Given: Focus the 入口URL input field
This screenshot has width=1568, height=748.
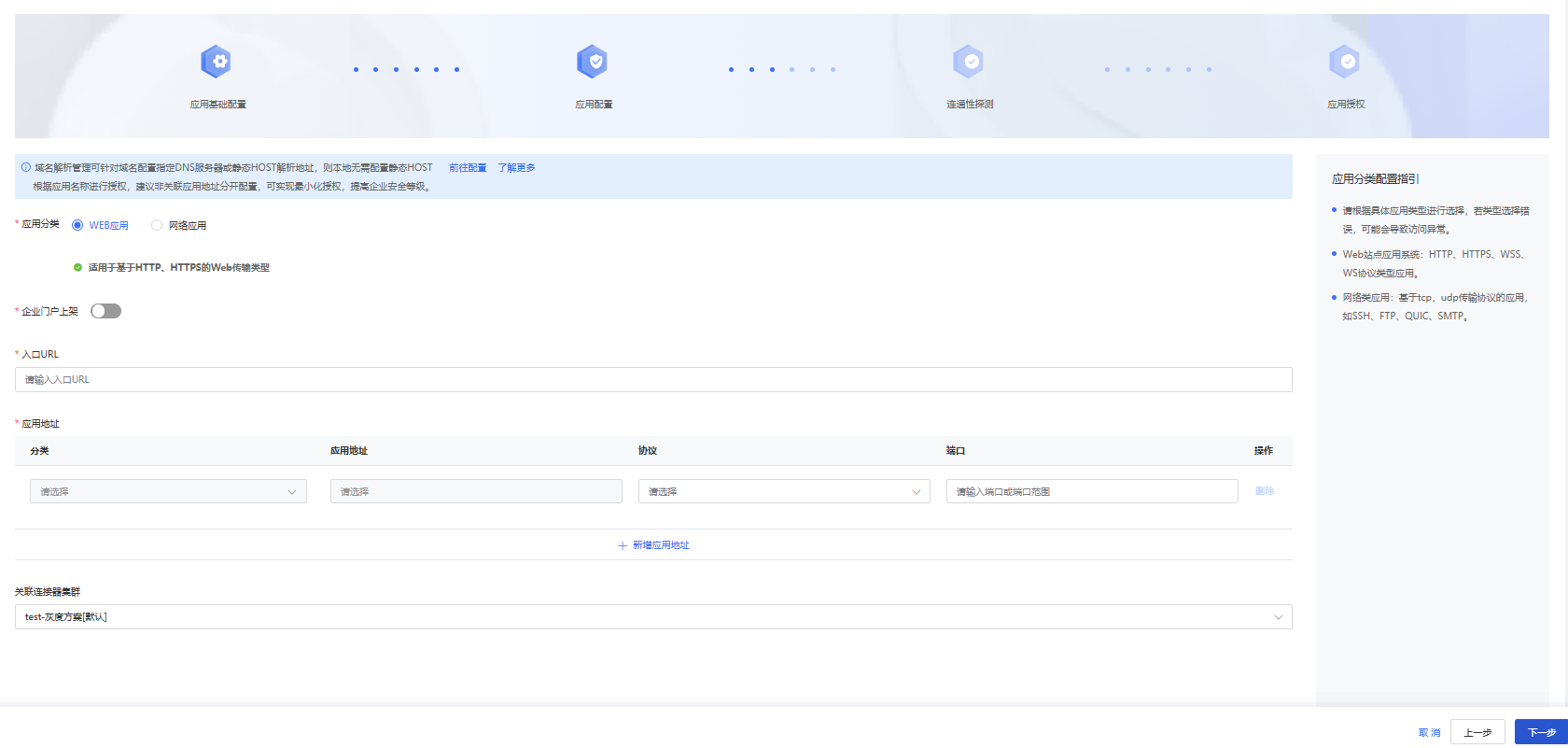Looking at the screenshot, I should tap(653, 379).
